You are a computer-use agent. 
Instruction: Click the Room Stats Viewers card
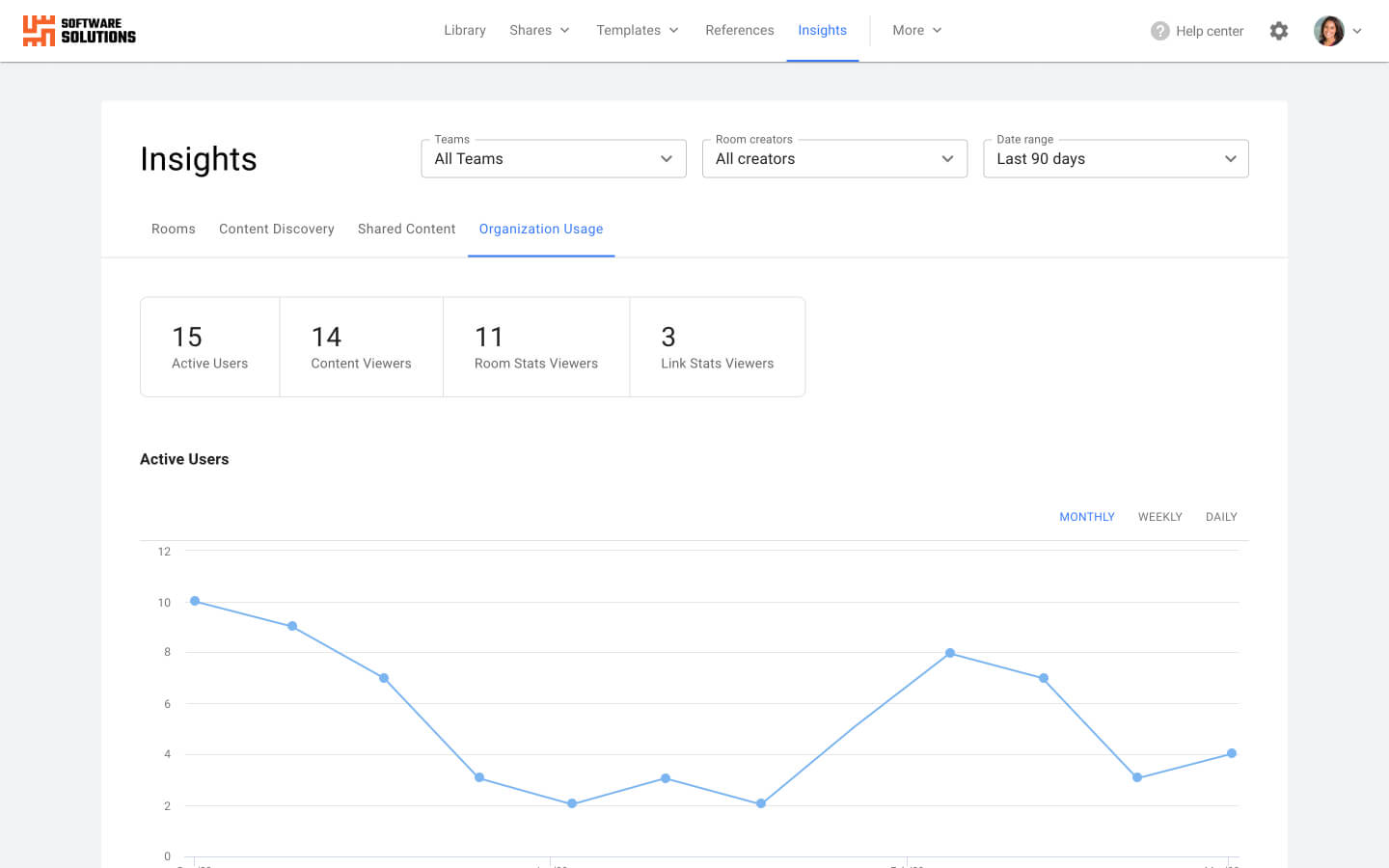pos(535,346)
